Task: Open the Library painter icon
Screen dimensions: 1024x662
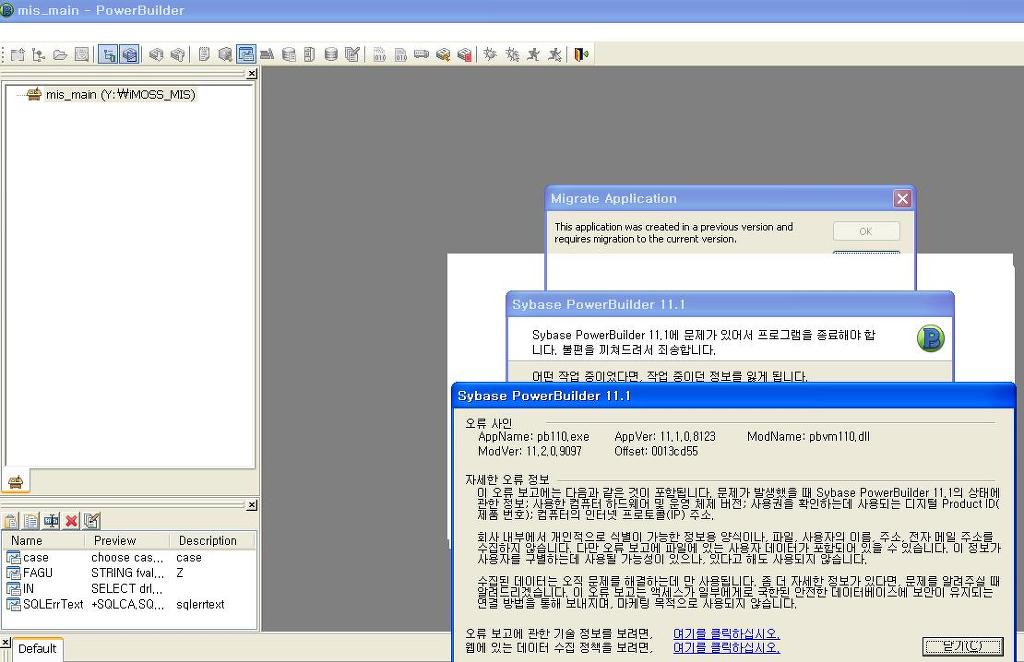Action: [x=267, y=54]
